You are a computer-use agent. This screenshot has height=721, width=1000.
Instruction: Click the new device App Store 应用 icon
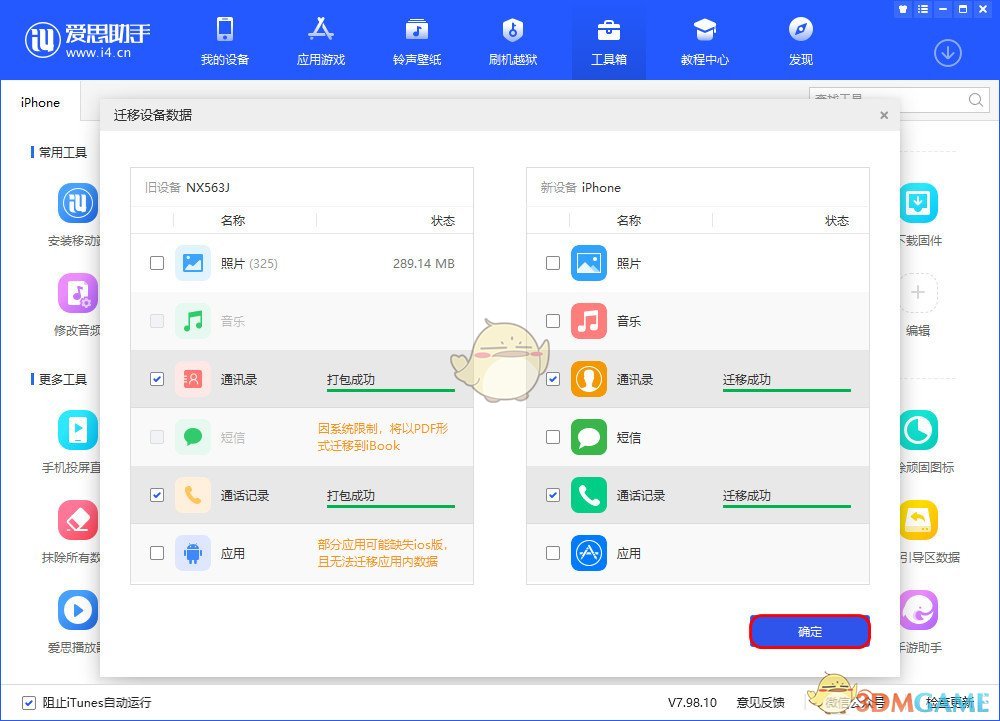pos(589,553)
